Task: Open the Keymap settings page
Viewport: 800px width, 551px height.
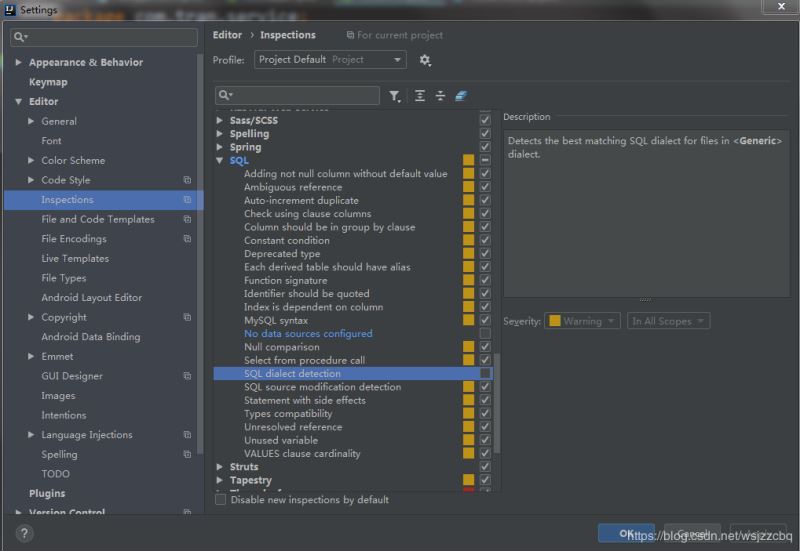Action: [48, 82]
